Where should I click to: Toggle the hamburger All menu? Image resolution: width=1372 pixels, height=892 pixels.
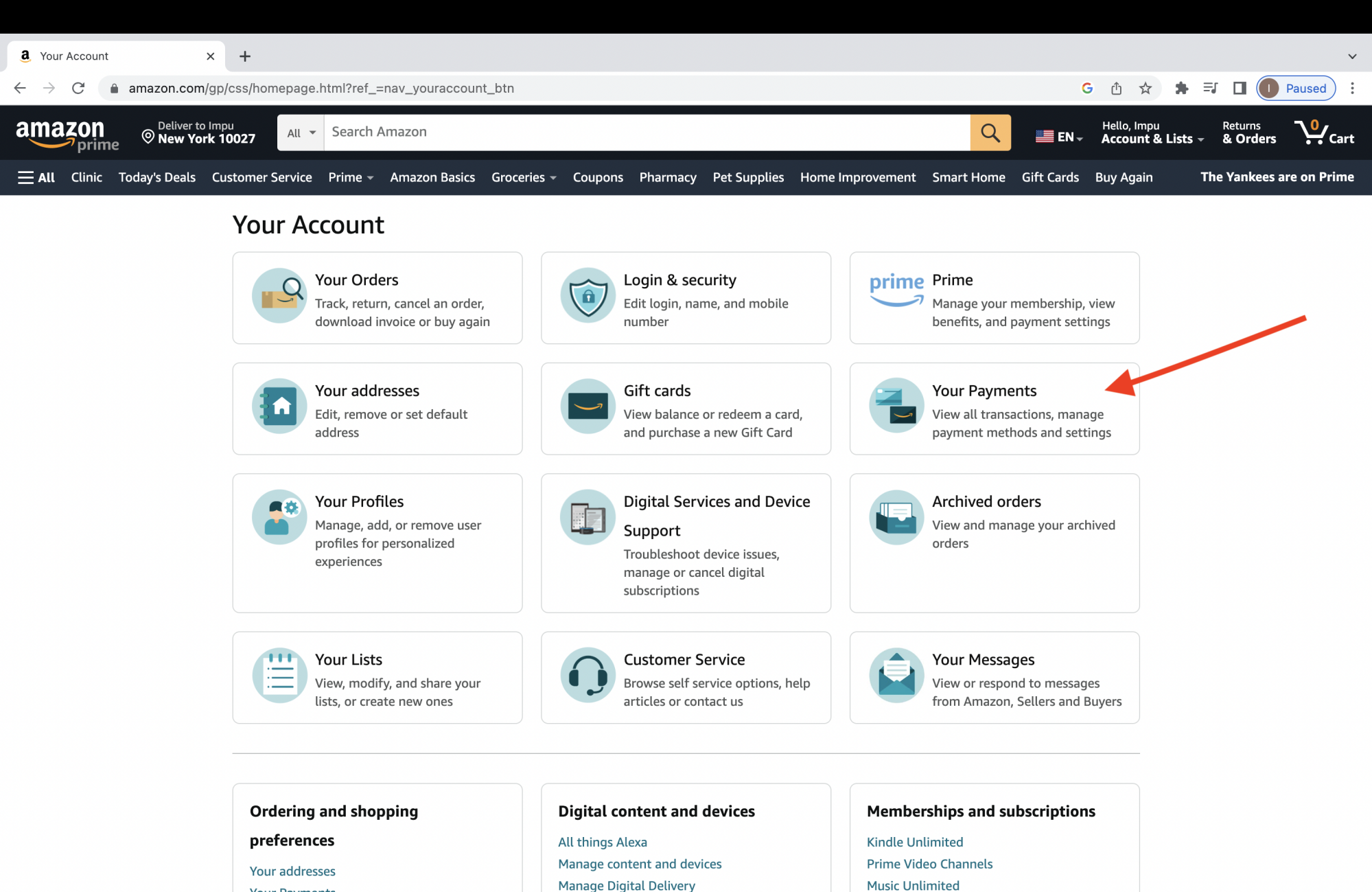click(x=36, y=177)
